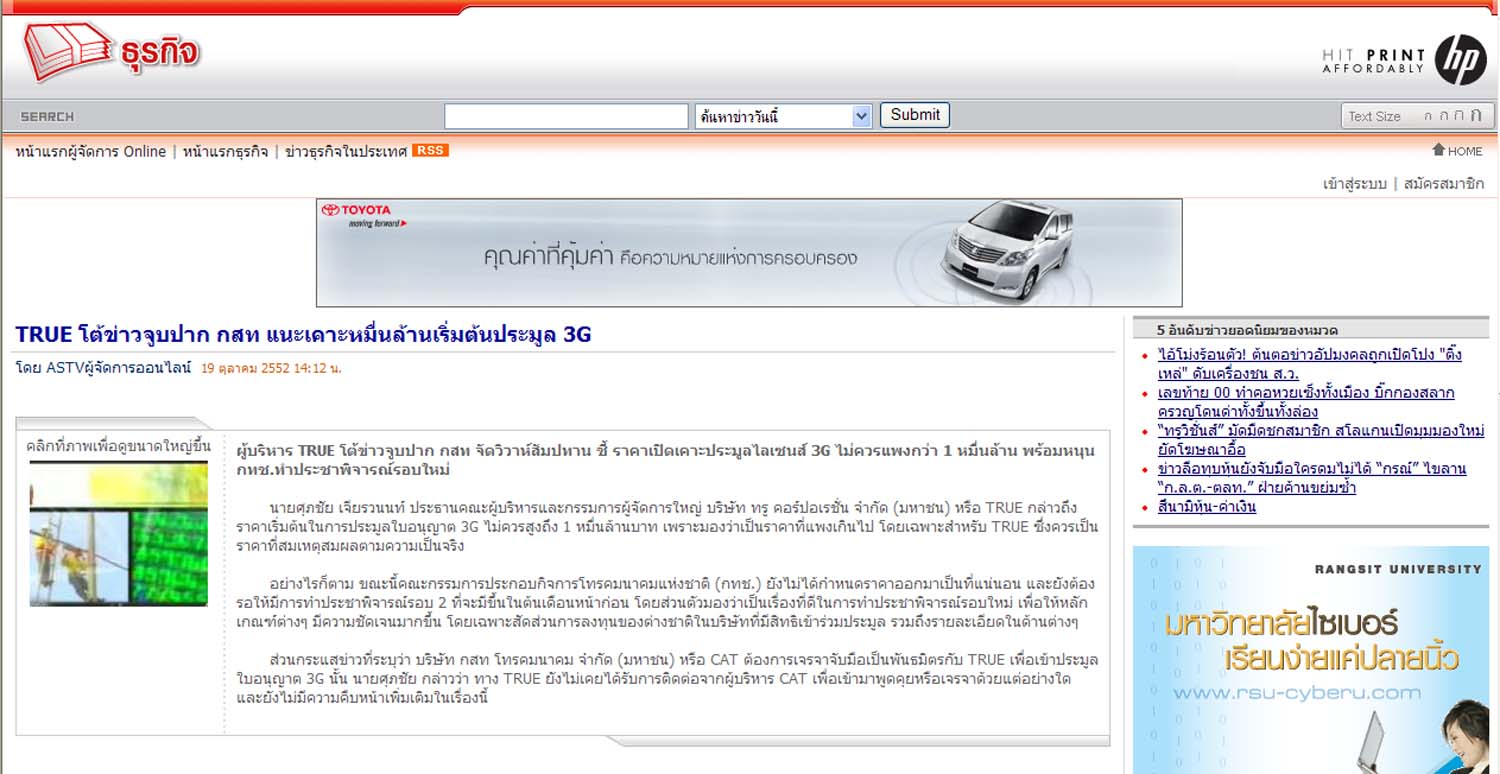Click the คลิกที่ภาพเพื่อดูขนาดใหญ่ขึ้น caption
This screenshot has width=1500, height=774.
119,446
